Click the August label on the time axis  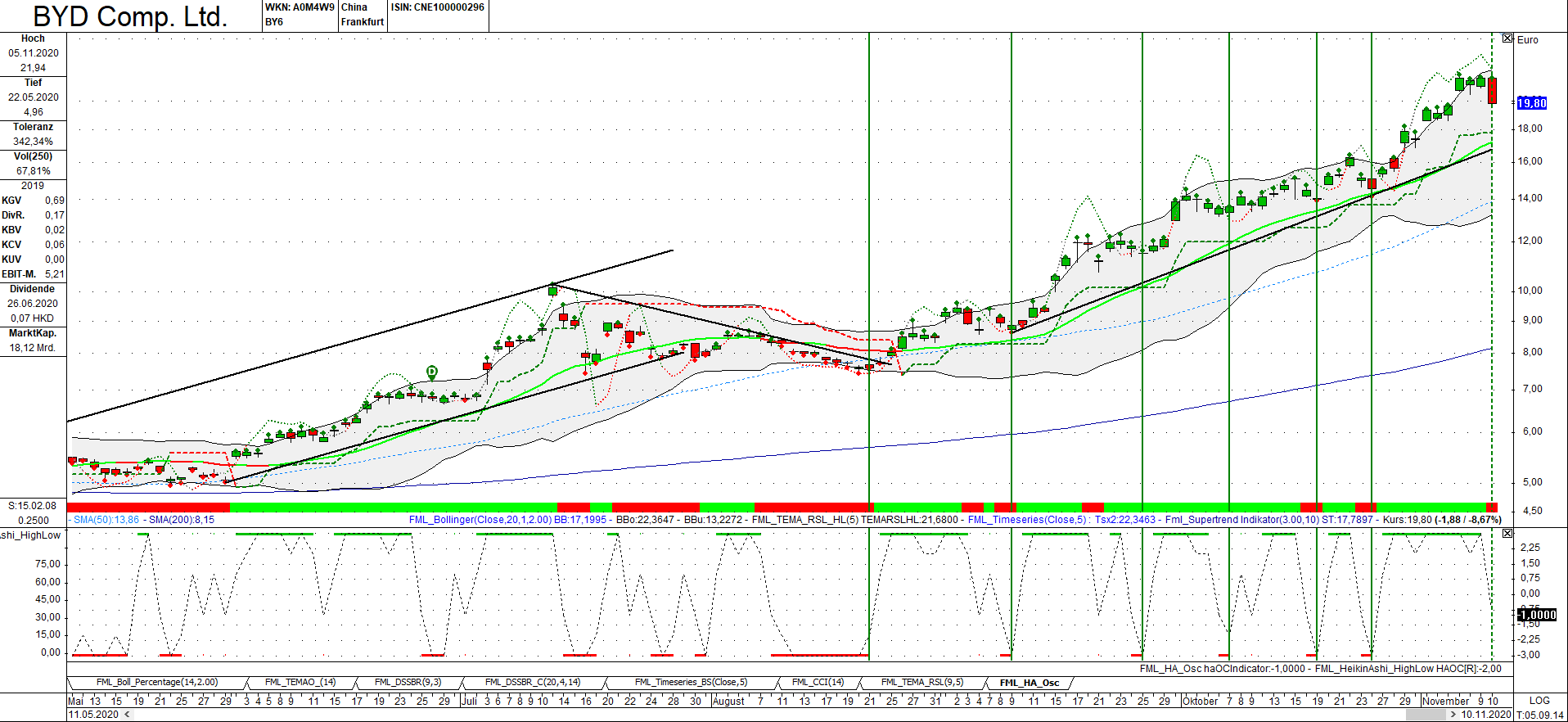coord(729,701)
